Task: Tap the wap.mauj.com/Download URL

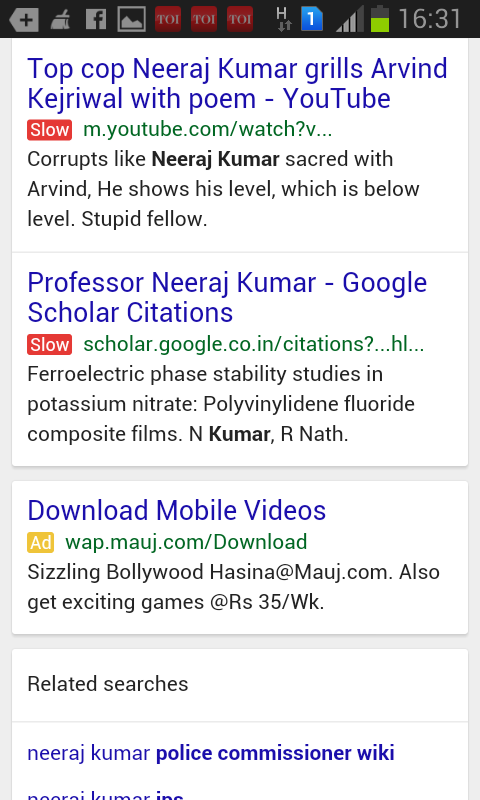Action: (x=186, y=542)
